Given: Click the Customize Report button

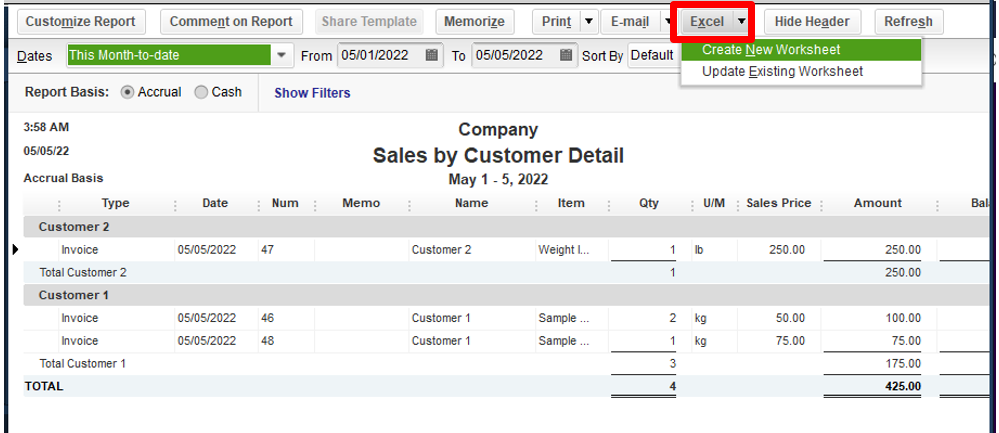Looking at the screenshot, I should [x=80, y=21].
